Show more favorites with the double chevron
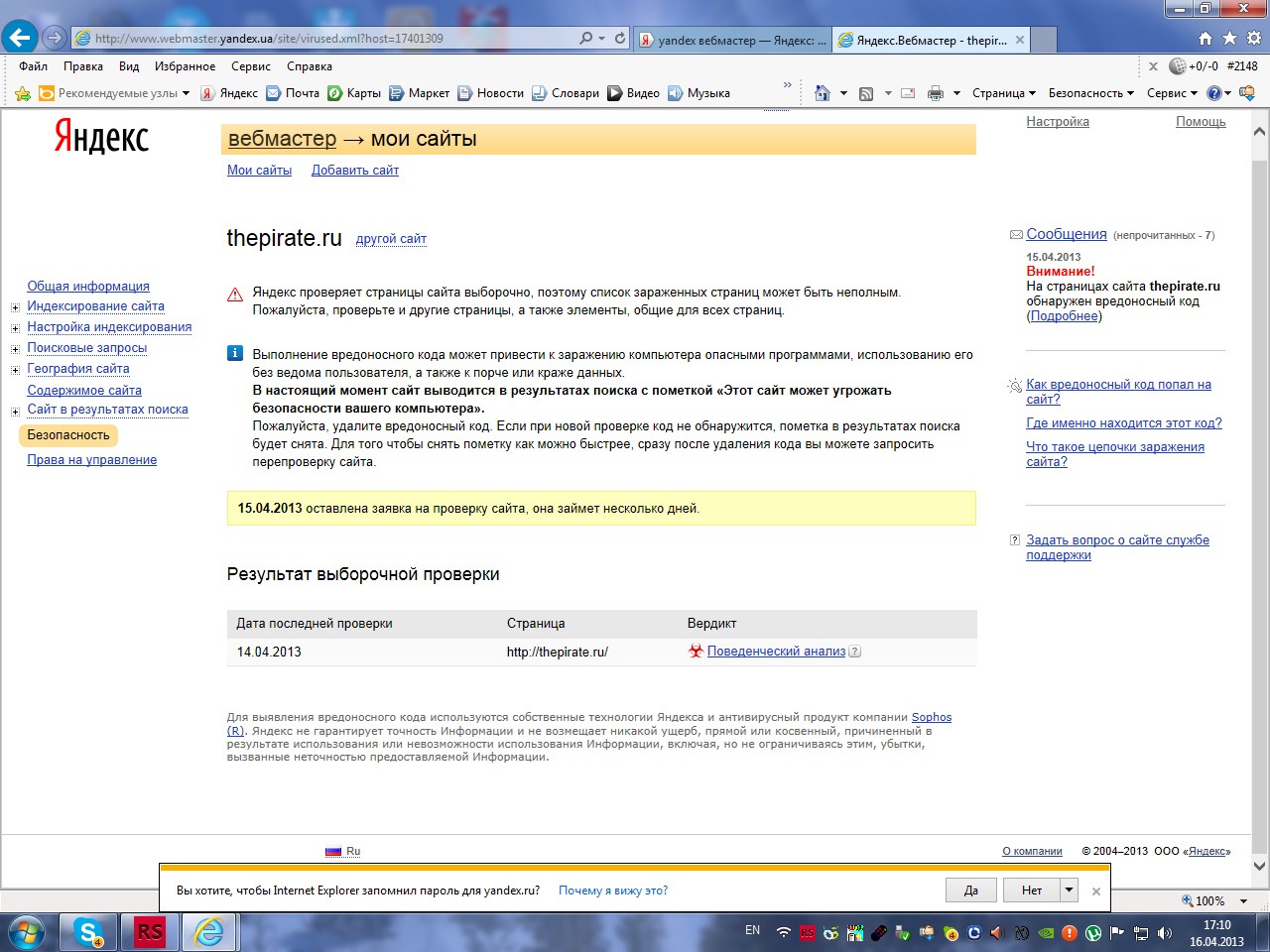 (x=788, y=85)
